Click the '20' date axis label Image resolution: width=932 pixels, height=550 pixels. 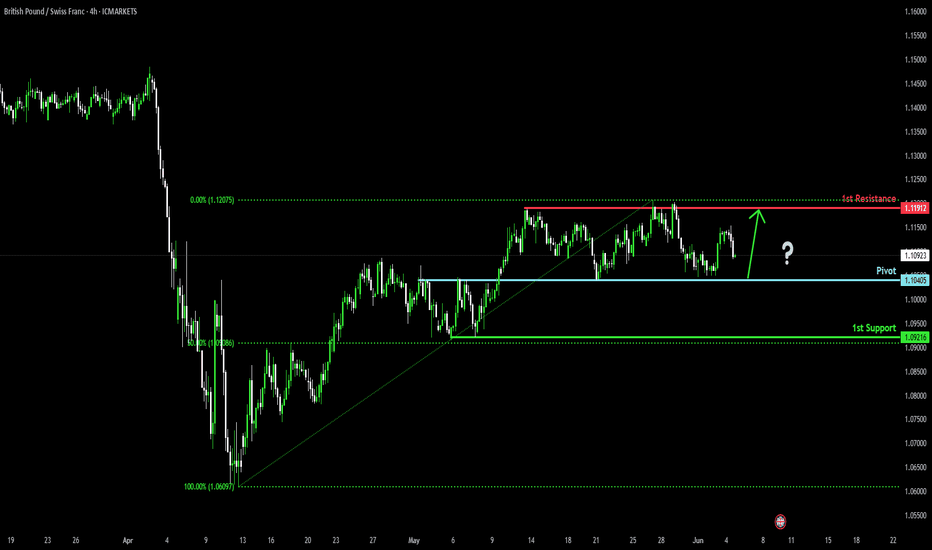(x=307, y=540)
